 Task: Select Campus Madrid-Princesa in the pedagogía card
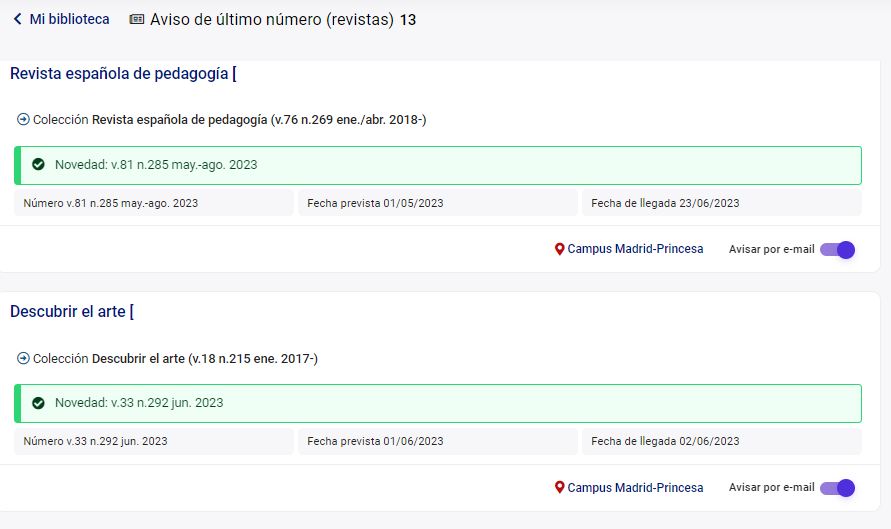[x=635, y=249]
